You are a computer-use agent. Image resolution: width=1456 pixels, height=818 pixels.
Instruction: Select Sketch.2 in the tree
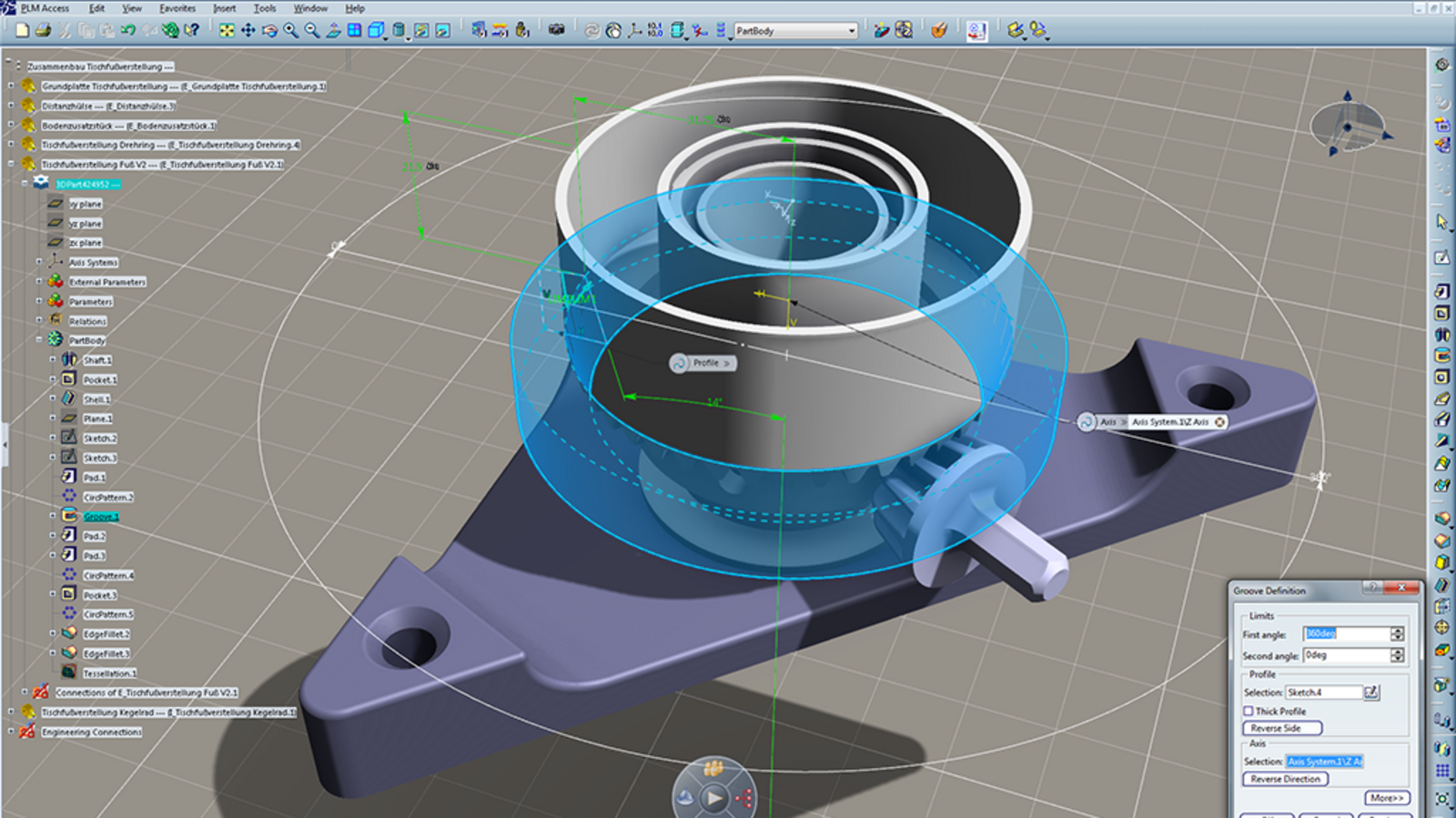click(99, 439)
